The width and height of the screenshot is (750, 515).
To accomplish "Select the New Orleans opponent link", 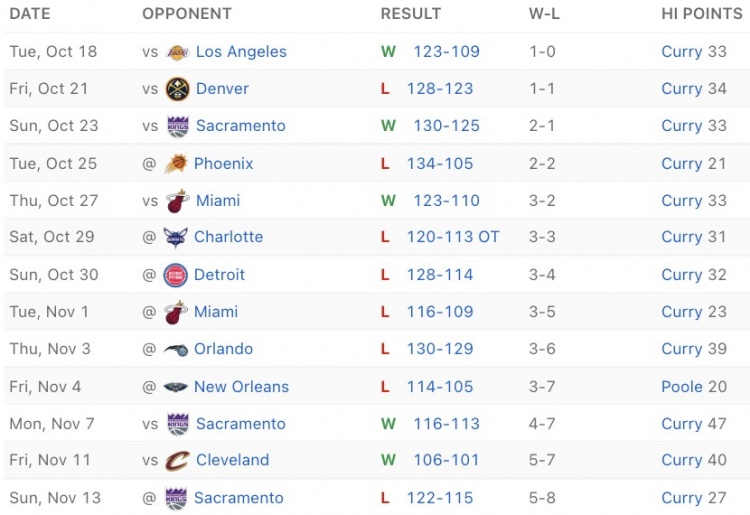I will tap(241, 387).
